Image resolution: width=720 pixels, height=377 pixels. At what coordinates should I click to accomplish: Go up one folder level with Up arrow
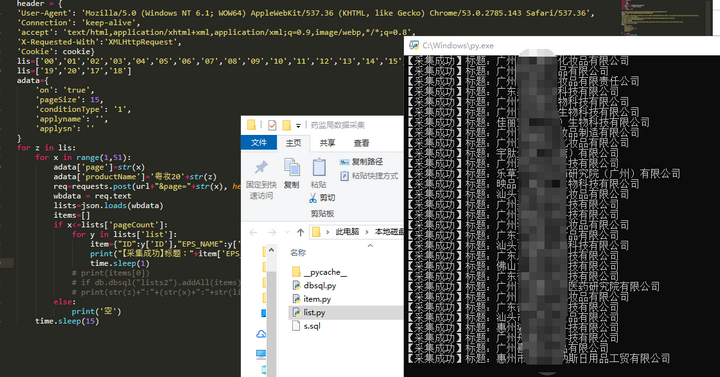(300, 232)
